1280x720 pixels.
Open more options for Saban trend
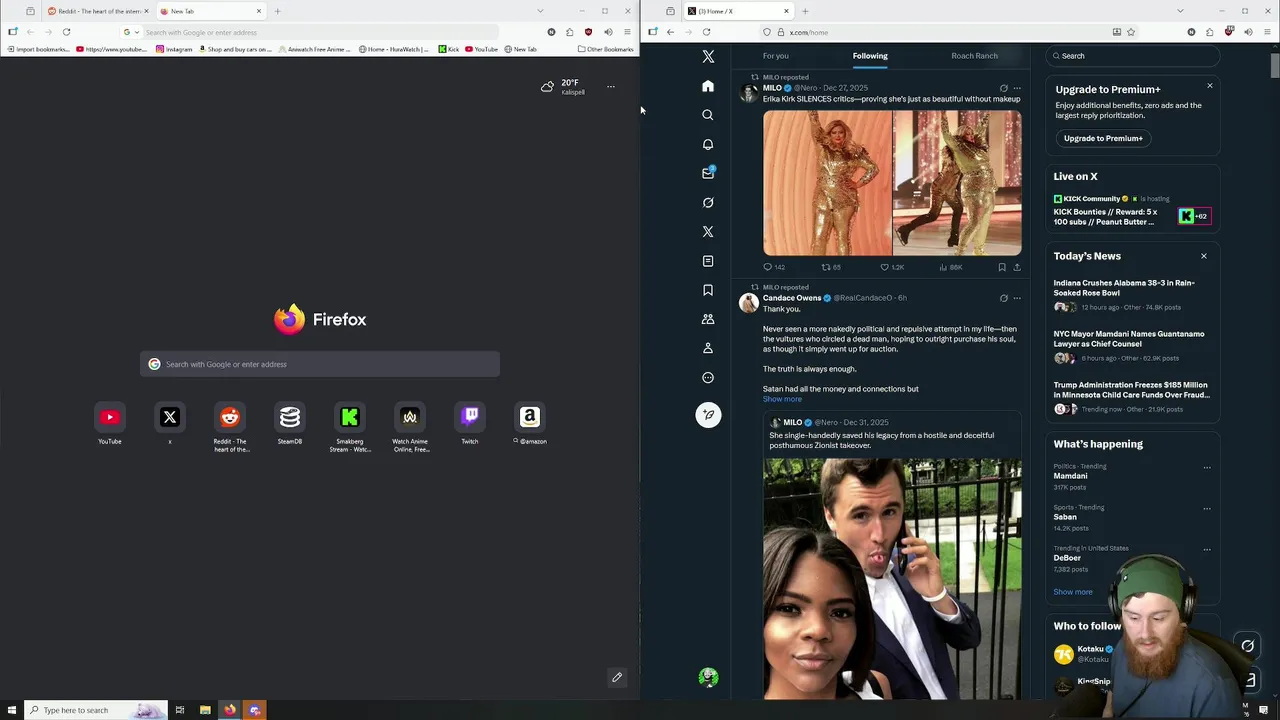point(1207,508)
